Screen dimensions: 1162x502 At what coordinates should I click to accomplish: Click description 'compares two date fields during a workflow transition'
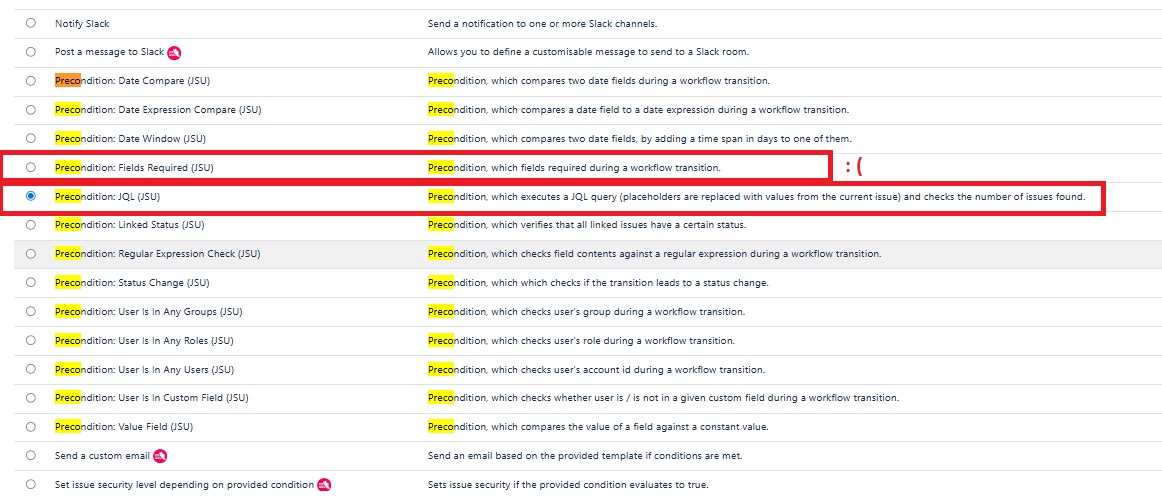599,81
